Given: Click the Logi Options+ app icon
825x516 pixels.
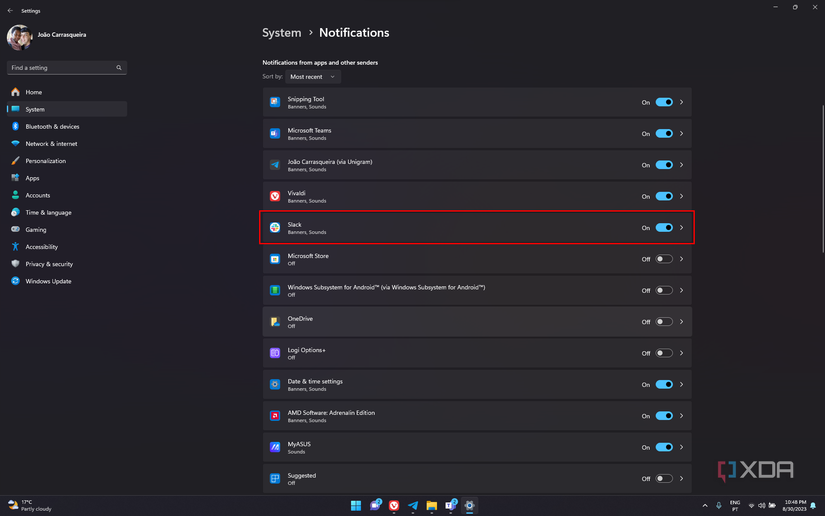Looking at the screenshot, I should click(x=275, y=353).
